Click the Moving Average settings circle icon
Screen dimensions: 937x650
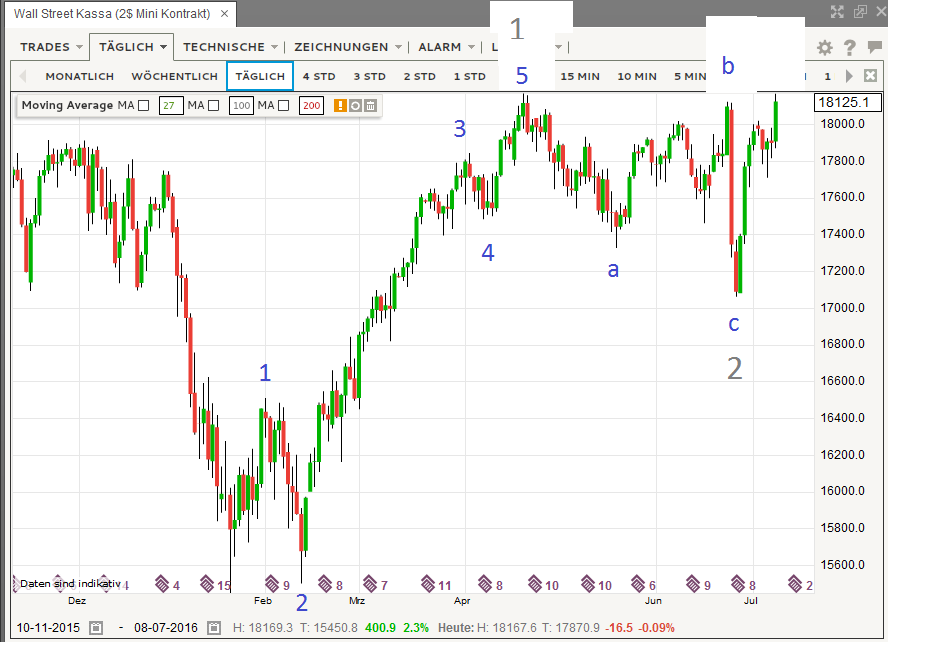pos(355,105)
